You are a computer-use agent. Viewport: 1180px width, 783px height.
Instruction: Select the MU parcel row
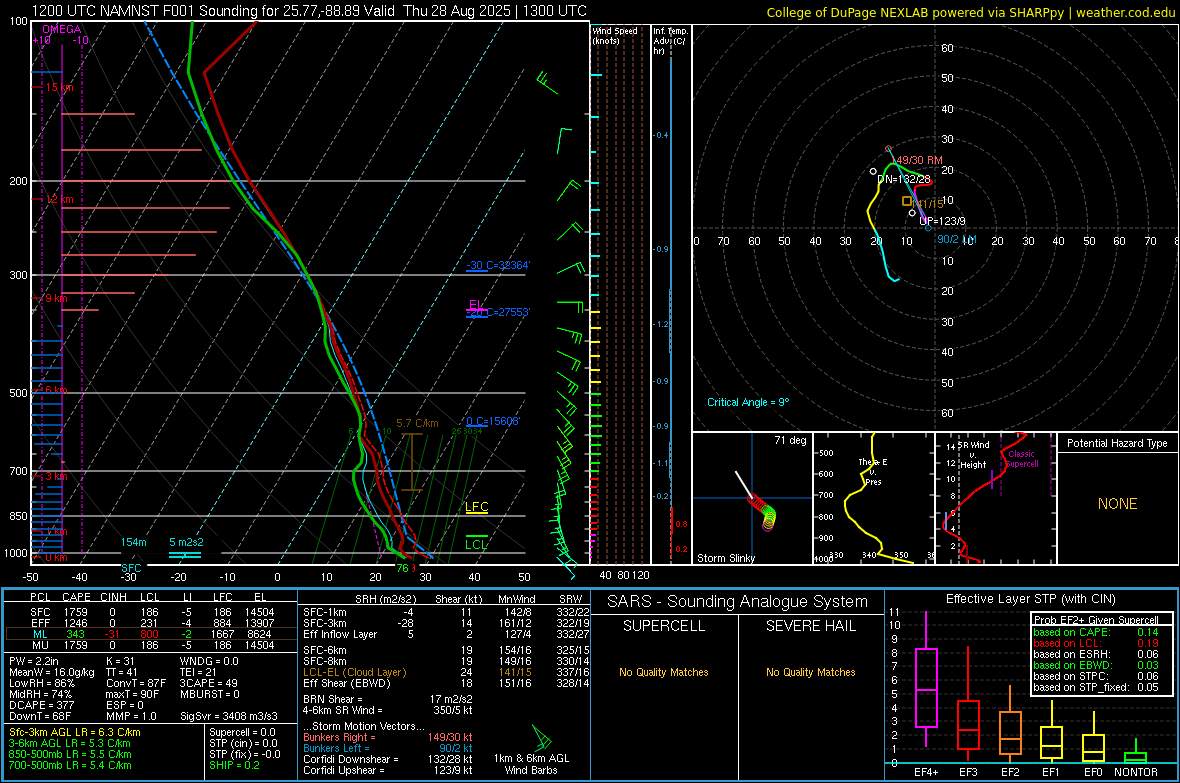(151, 644)
